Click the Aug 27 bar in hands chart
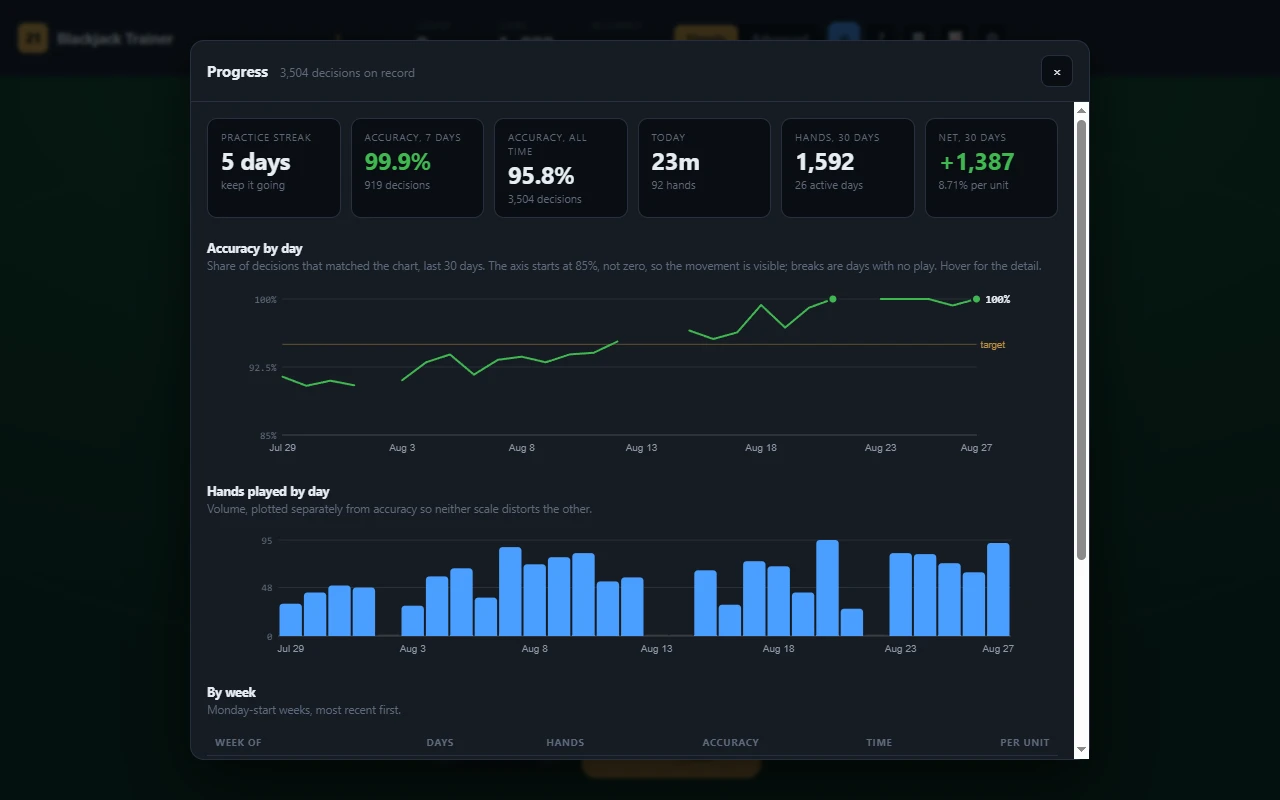This screenshot has width=1280, height=800. click(998, 590)
